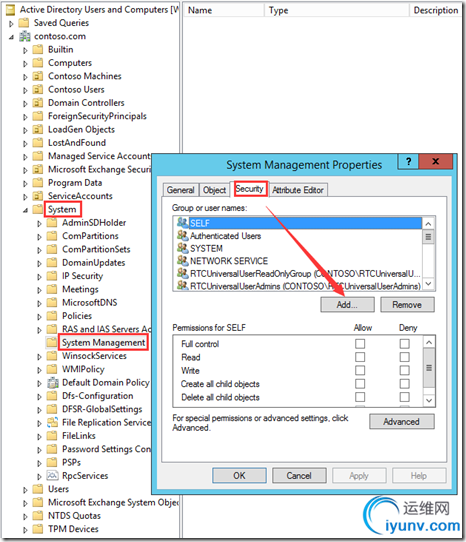This screenshot has width=466, height=542.
Task: Click the Saved Queries folder icon
Action: point(24,23)
